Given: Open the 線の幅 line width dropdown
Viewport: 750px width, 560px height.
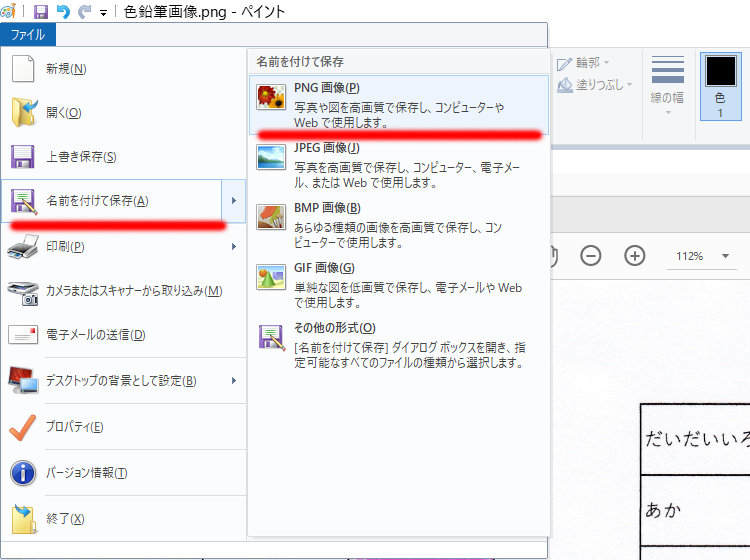Looking at the screenshot, I should point(667,85).
